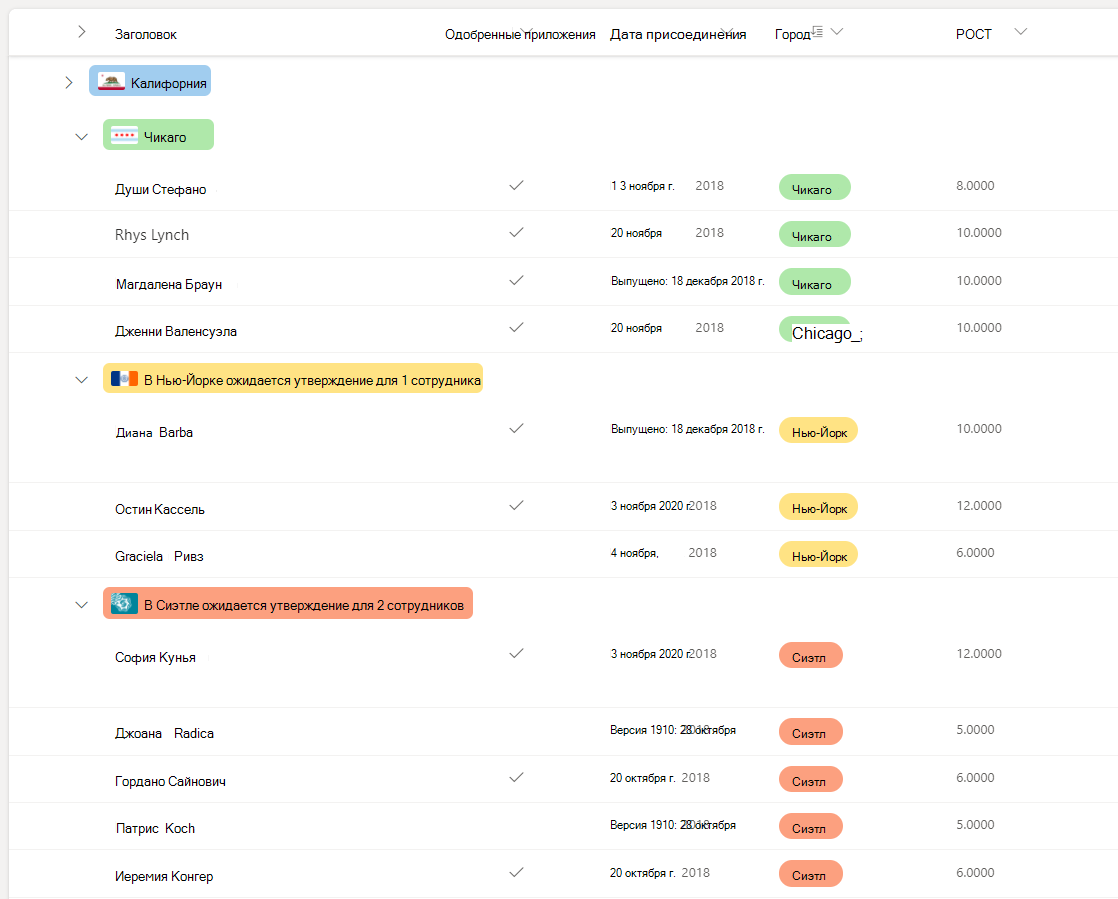Open the Rhys Lynch entry
The height and width of the screenshot is (899, 1118).
pyautogui.click(x=152, y=236)
